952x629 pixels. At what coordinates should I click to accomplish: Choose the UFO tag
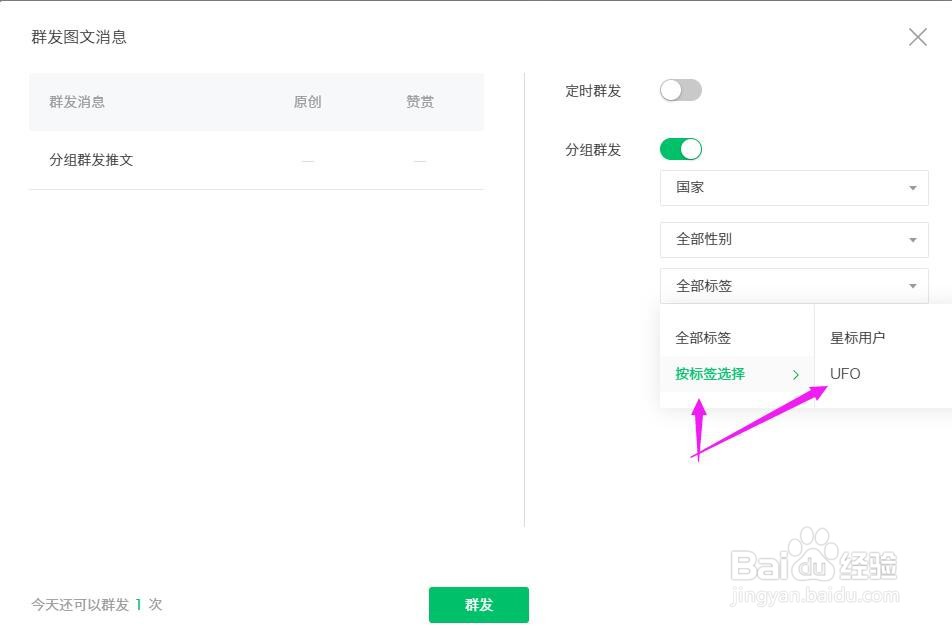tap(845, 374)
